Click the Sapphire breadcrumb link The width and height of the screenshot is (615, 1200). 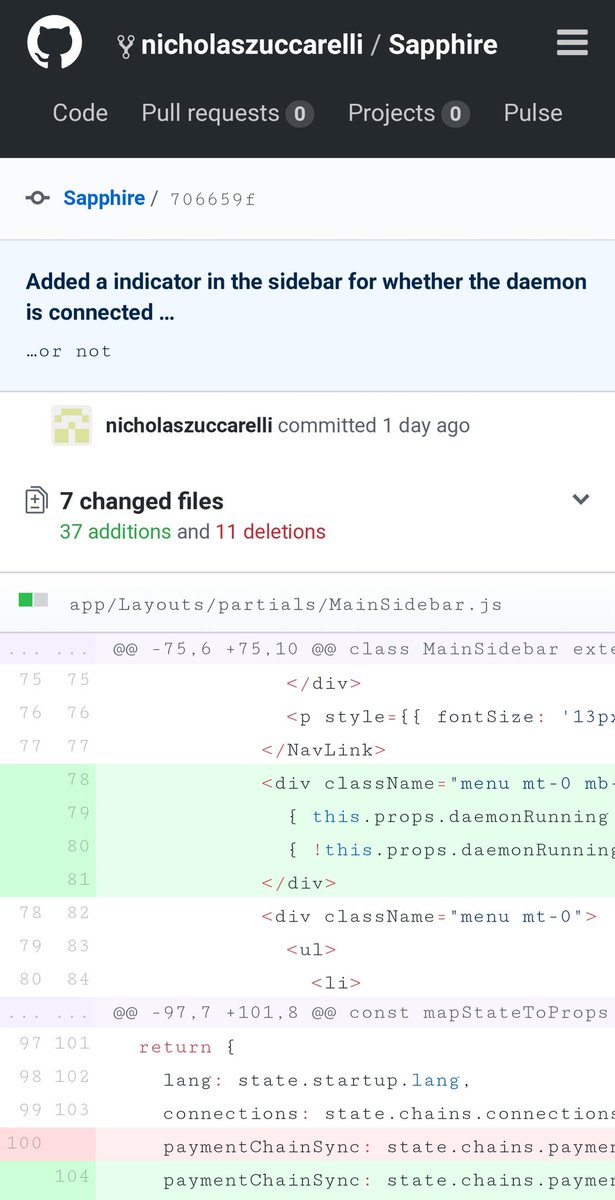[104, 198]
